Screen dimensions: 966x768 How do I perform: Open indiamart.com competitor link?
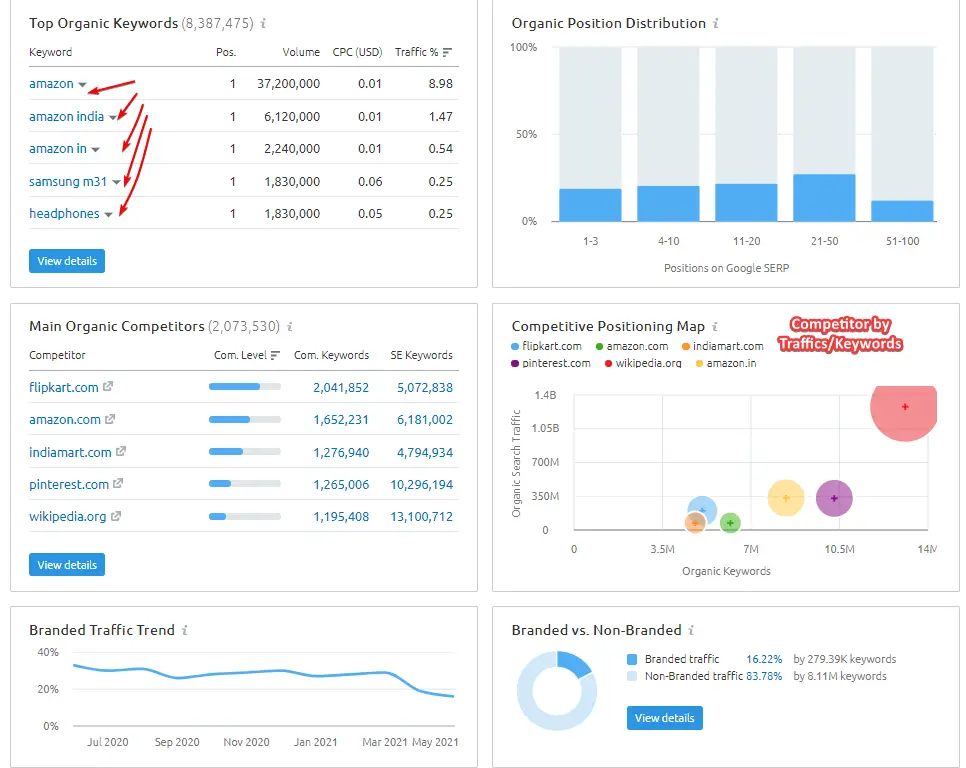click(70, 453)
